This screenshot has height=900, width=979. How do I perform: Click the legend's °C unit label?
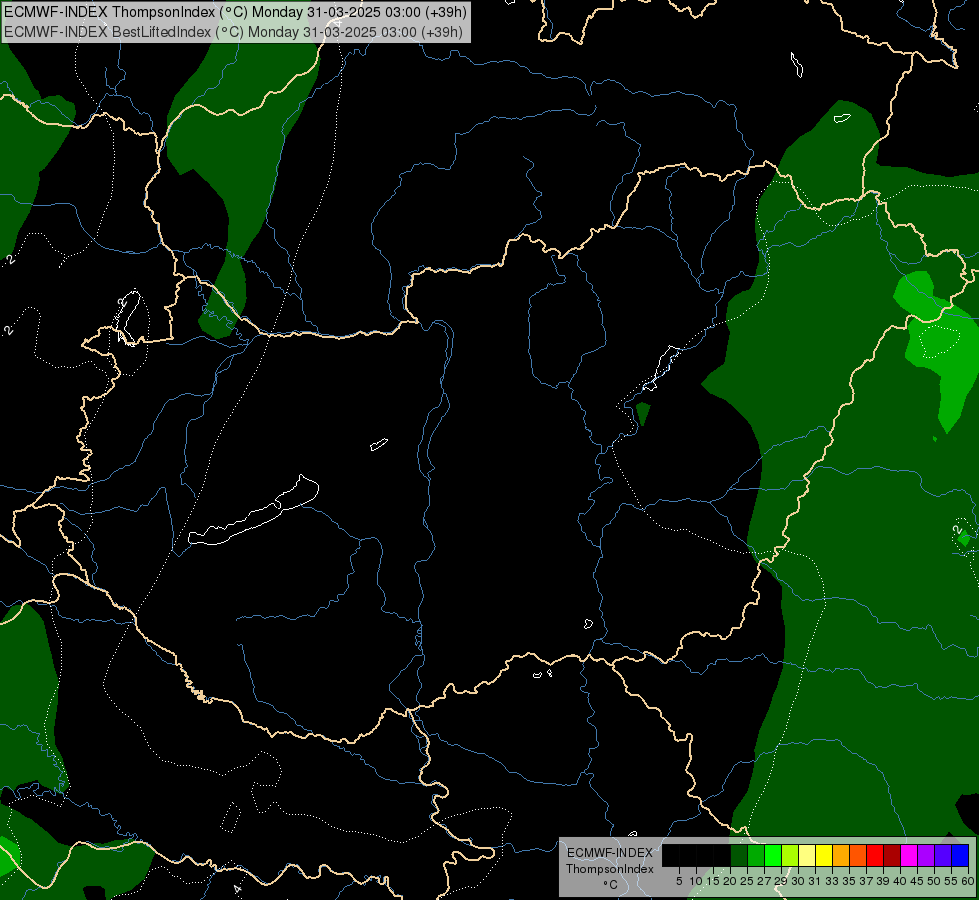tap(610, 885)
